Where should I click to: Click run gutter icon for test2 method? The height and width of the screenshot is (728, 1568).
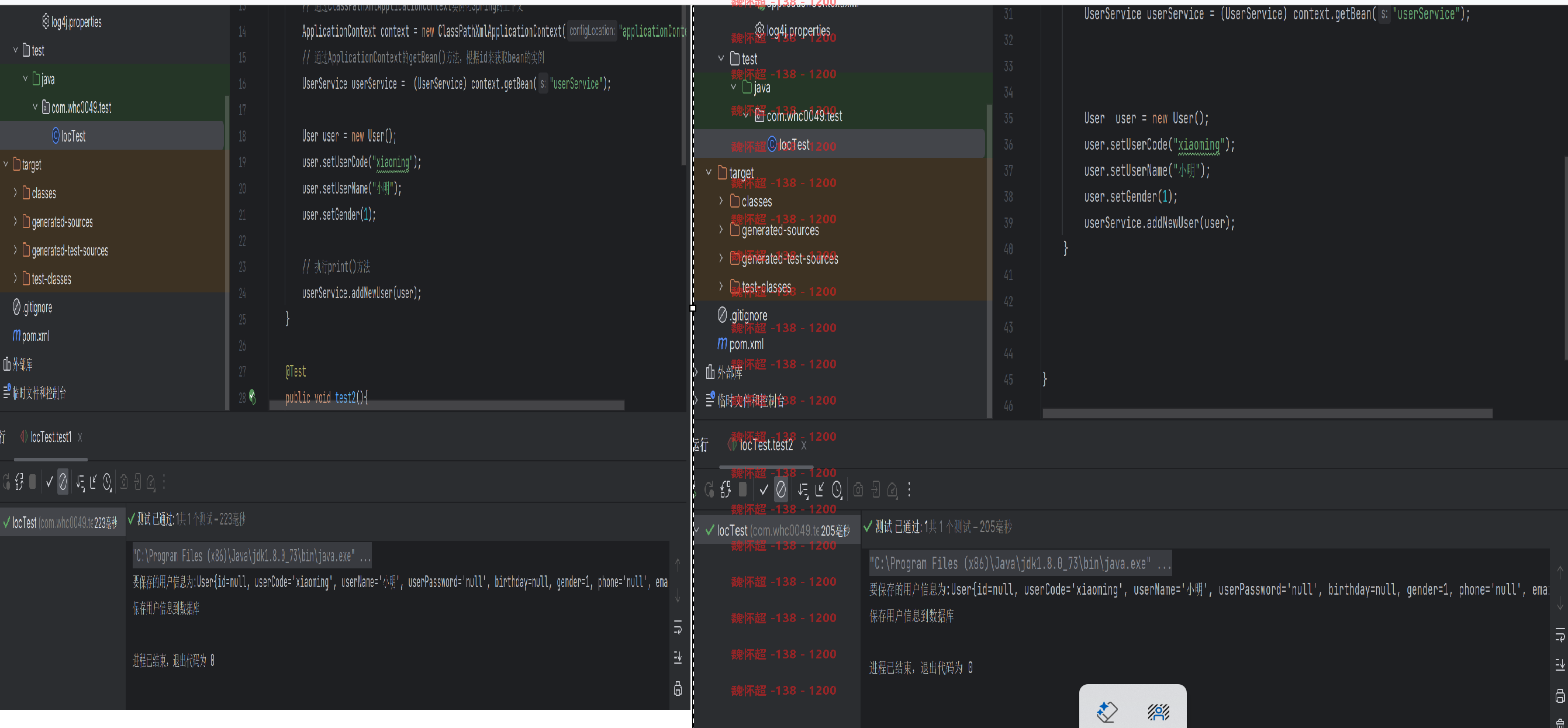point(253,398)
